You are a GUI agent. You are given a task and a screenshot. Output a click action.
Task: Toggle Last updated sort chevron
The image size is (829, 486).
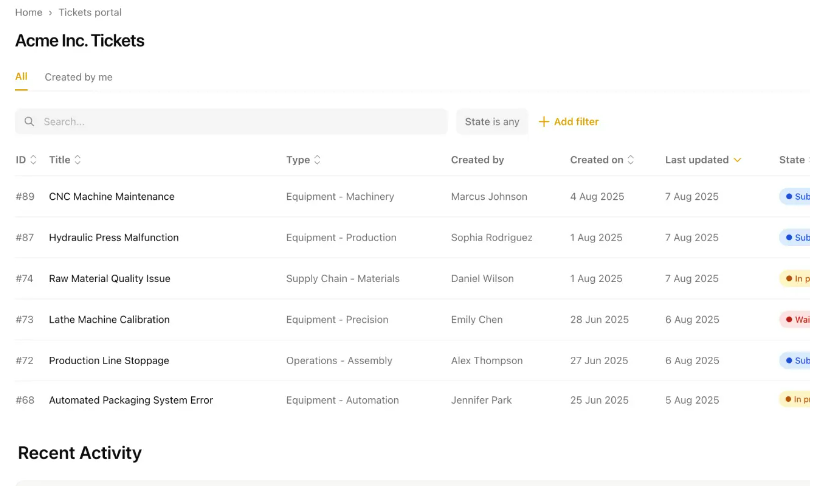coord(738,160)
